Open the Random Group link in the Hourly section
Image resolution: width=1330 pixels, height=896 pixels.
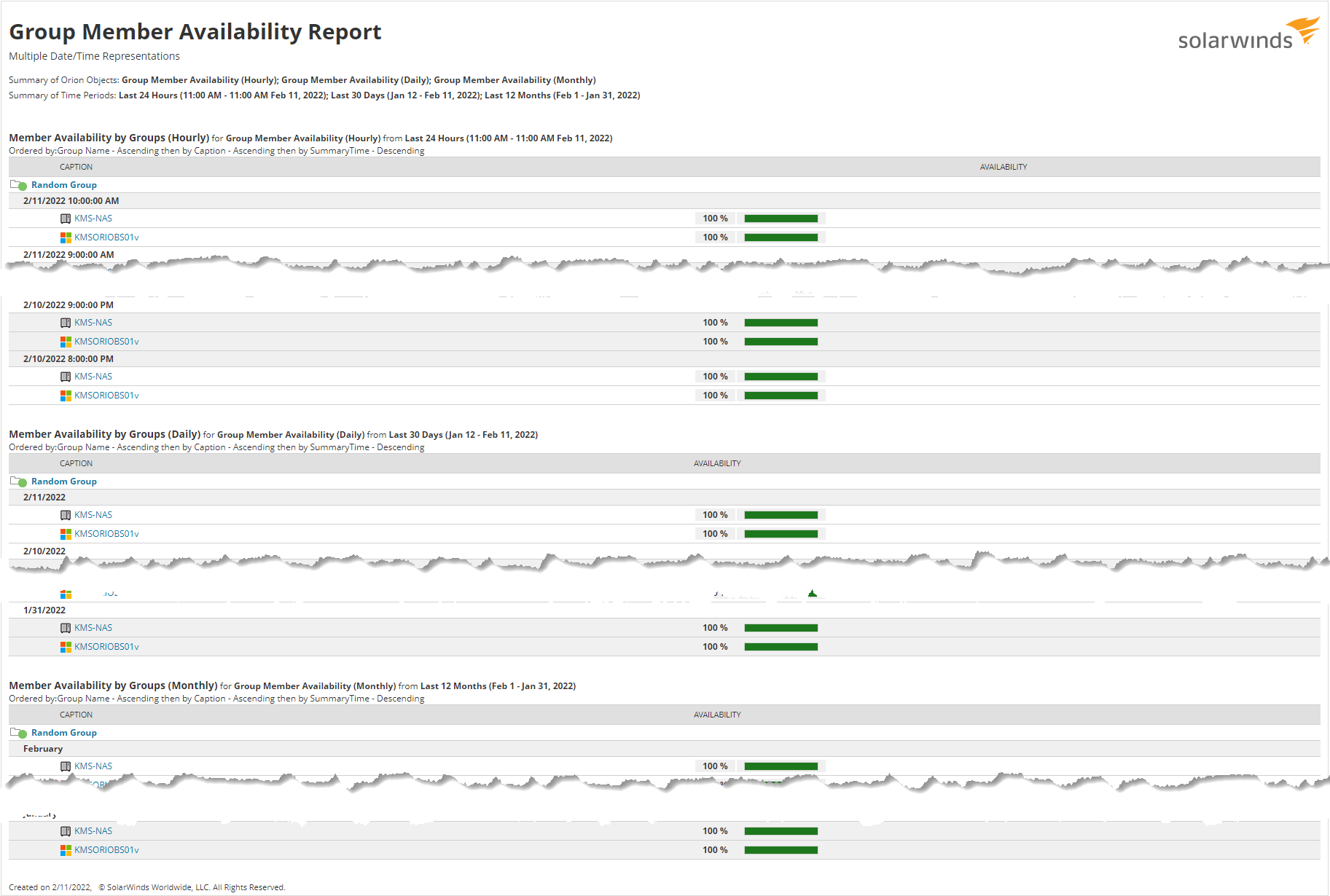(64, 185)
